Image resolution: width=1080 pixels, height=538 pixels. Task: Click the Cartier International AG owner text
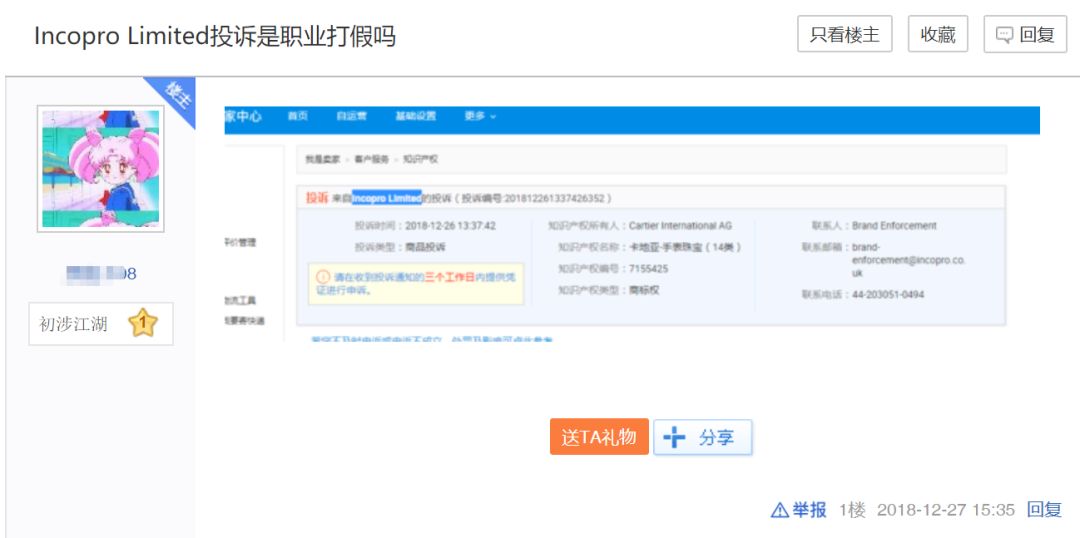click(x=681, y=226)
